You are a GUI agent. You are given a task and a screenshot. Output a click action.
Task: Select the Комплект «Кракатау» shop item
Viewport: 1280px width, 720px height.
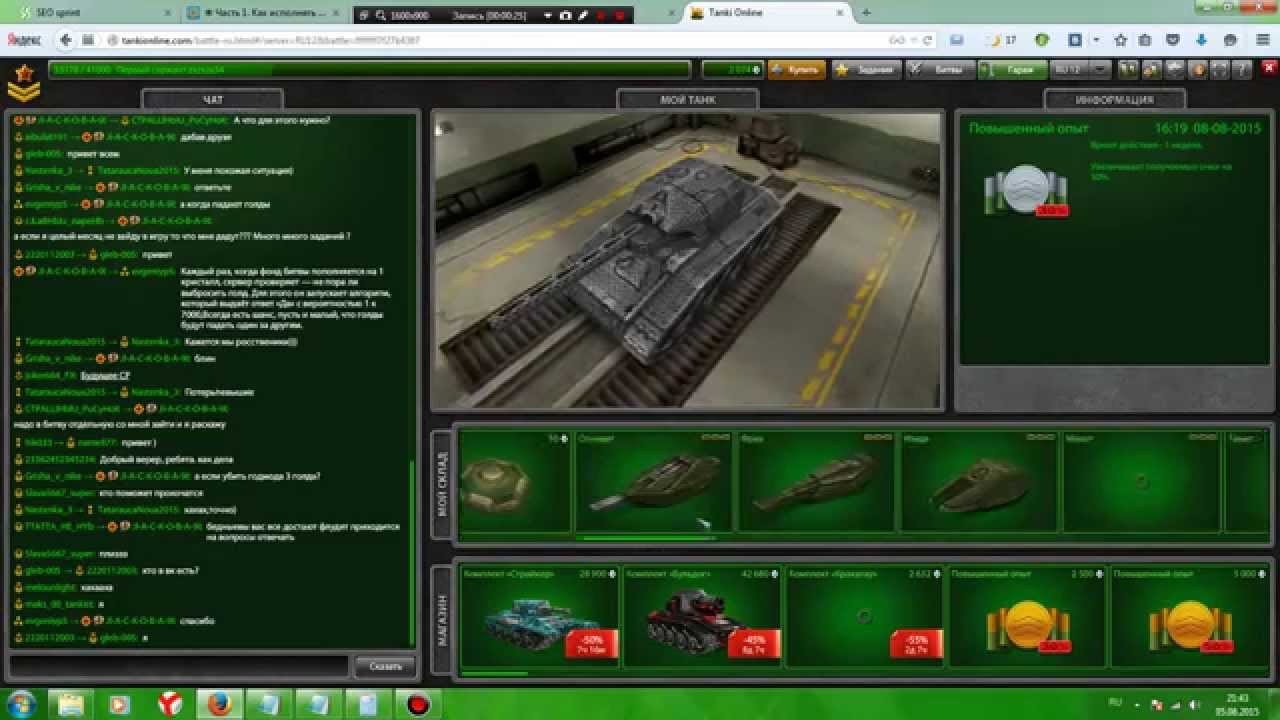pyautogui.click(x=864, y=619)
